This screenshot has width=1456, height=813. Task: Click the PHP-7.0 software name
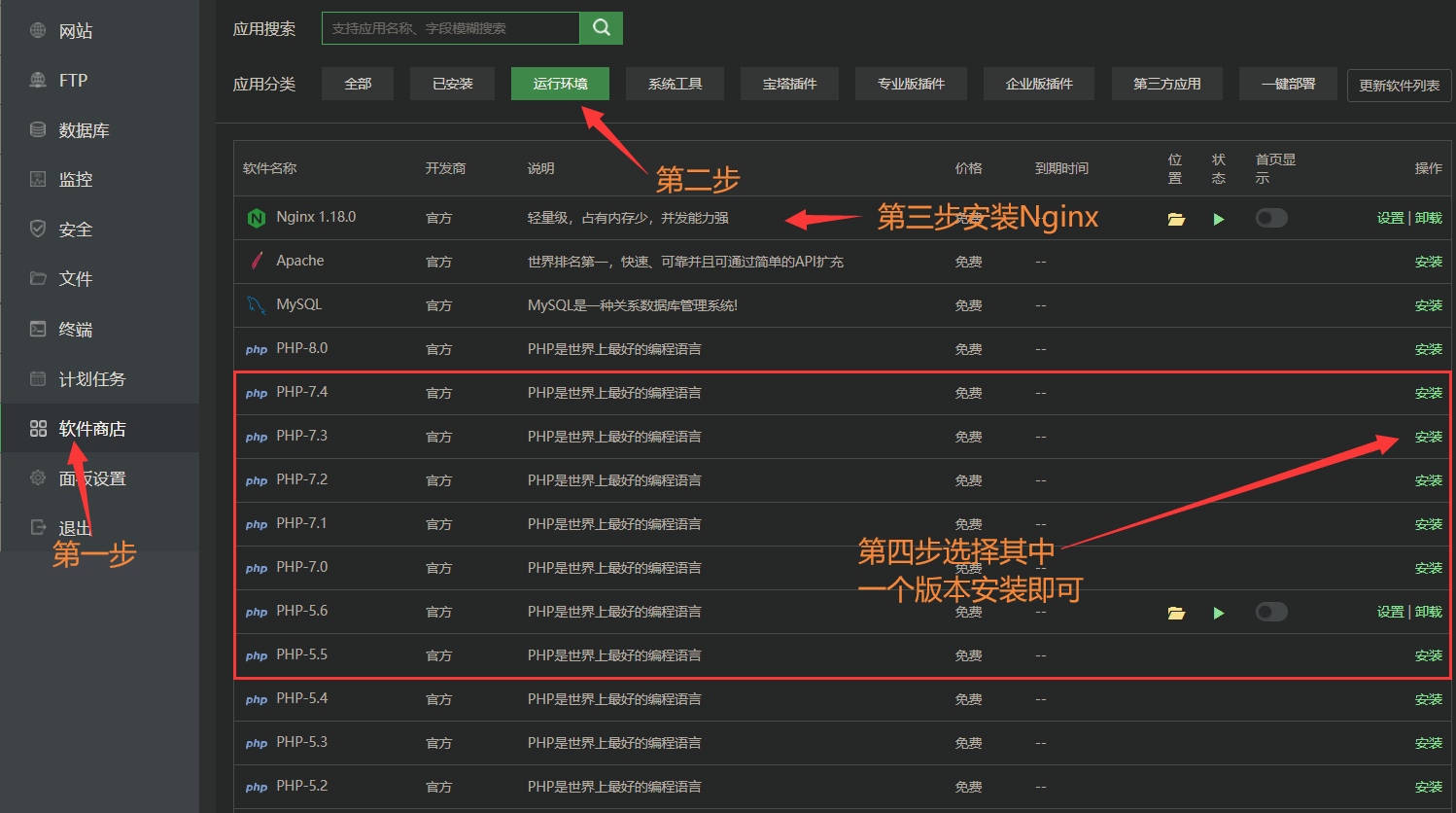click(301, 567)
